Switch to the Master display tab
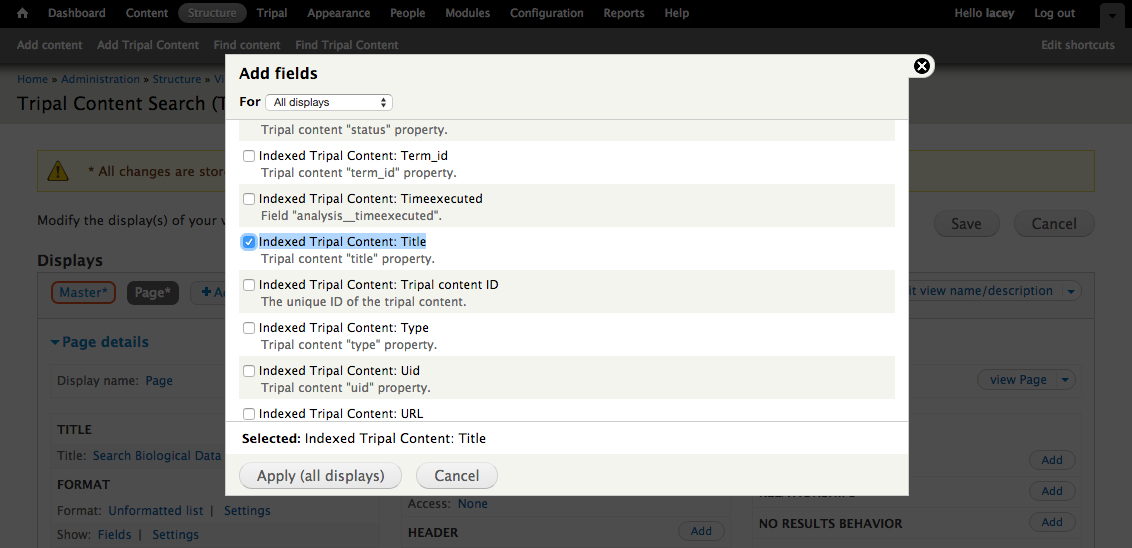The image size is (1132, 548). point(83,292)
